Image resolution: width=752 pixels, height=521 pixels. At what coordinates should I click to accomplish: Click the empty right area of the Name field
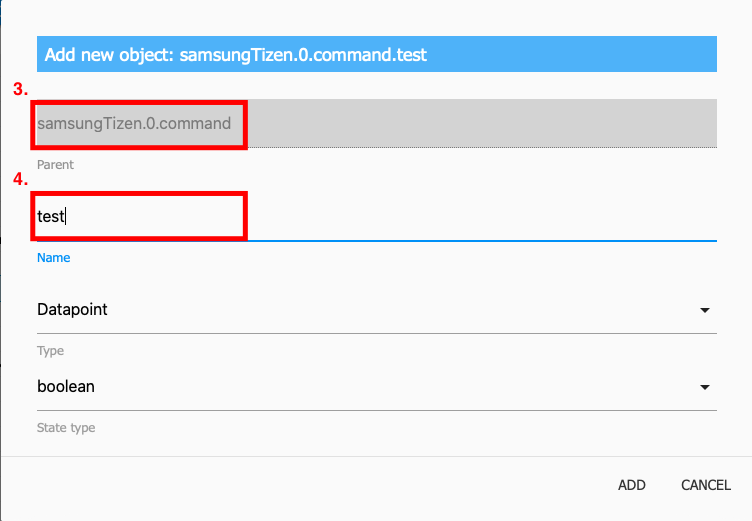pos(482,216)
